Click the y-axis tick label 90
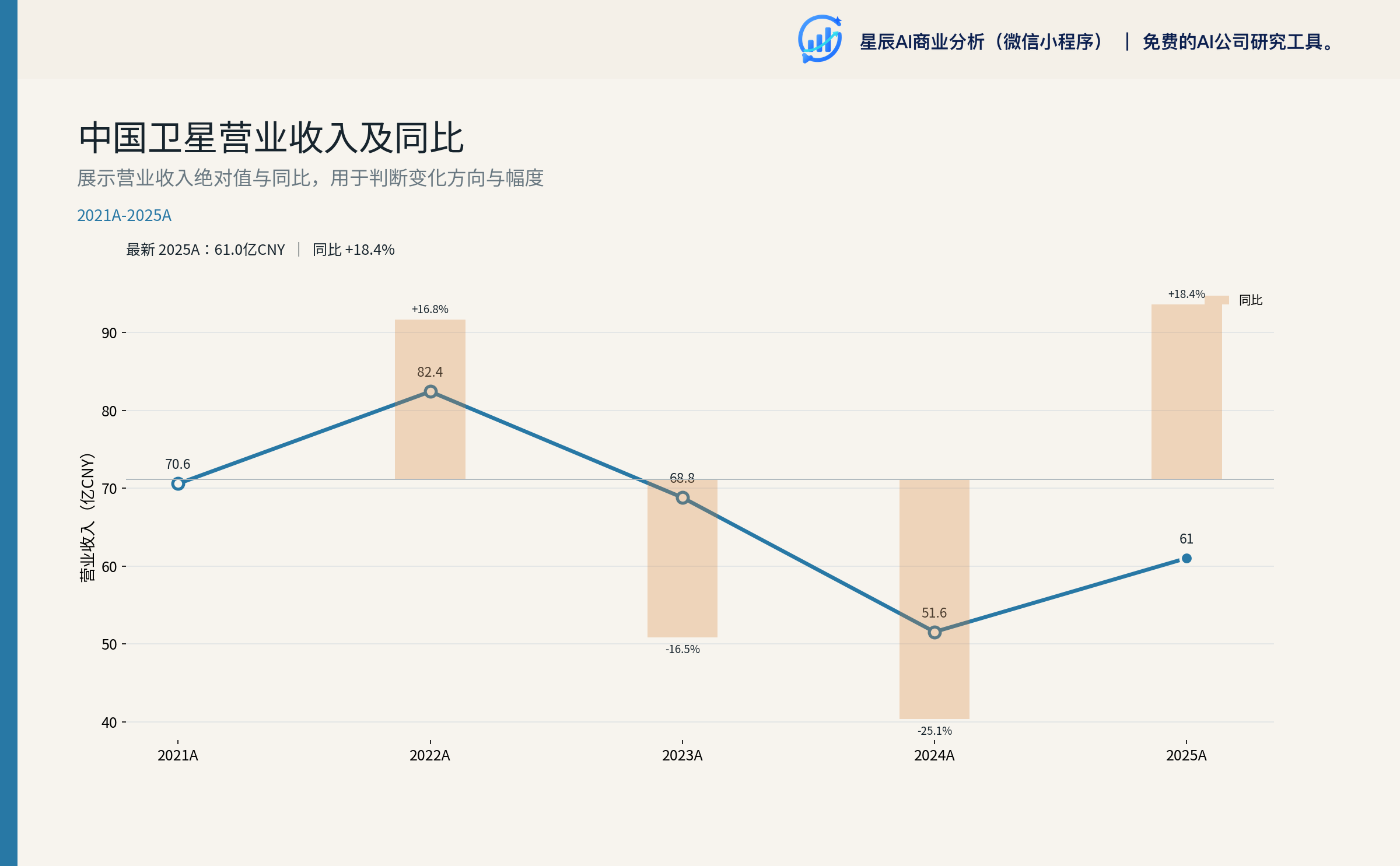The height and width of the screenshot is (866, 1400). tap(109, 333)
